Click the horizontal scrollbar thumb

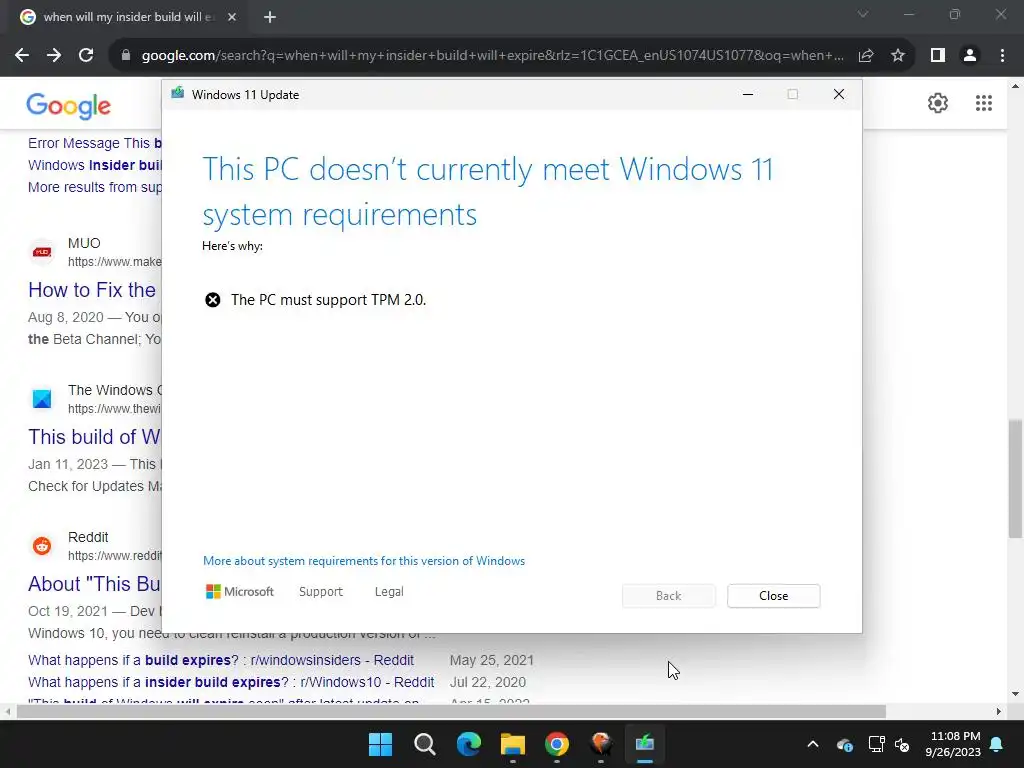click(x=451, y=711)
